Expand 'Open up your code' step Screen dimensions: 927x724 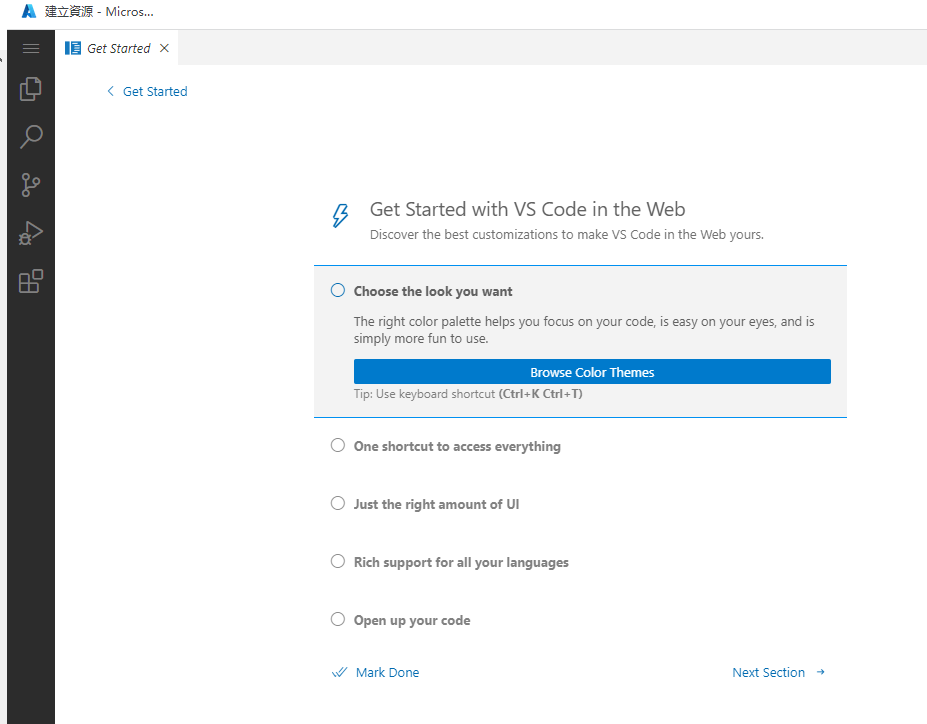[412, 621]
